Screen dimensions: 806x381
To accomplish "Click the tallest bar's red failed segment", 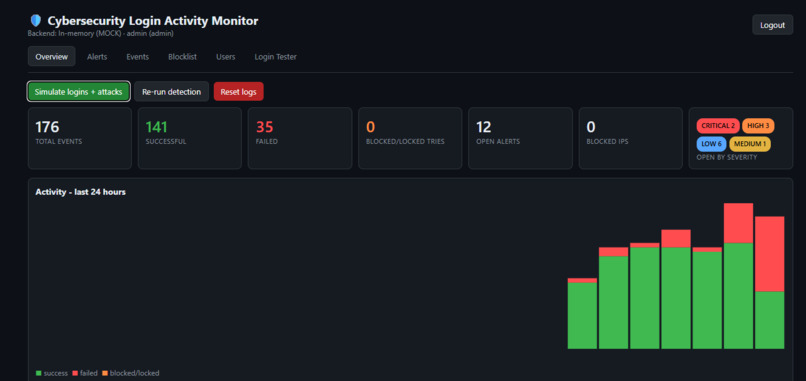I will point(739,223).
